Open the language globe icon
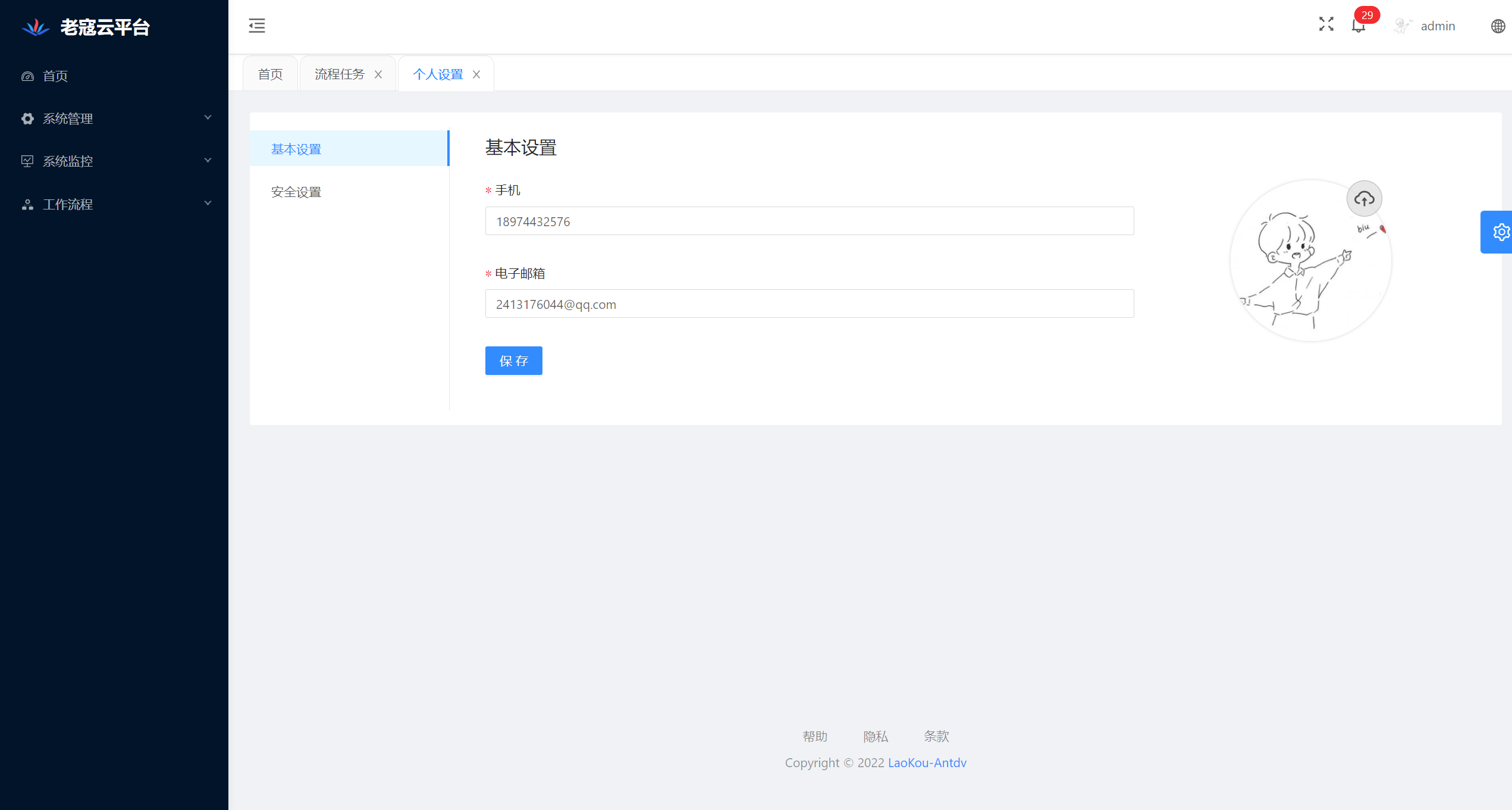The width and height of the screenshot is (1512, 810). (x=1498, y=26)
